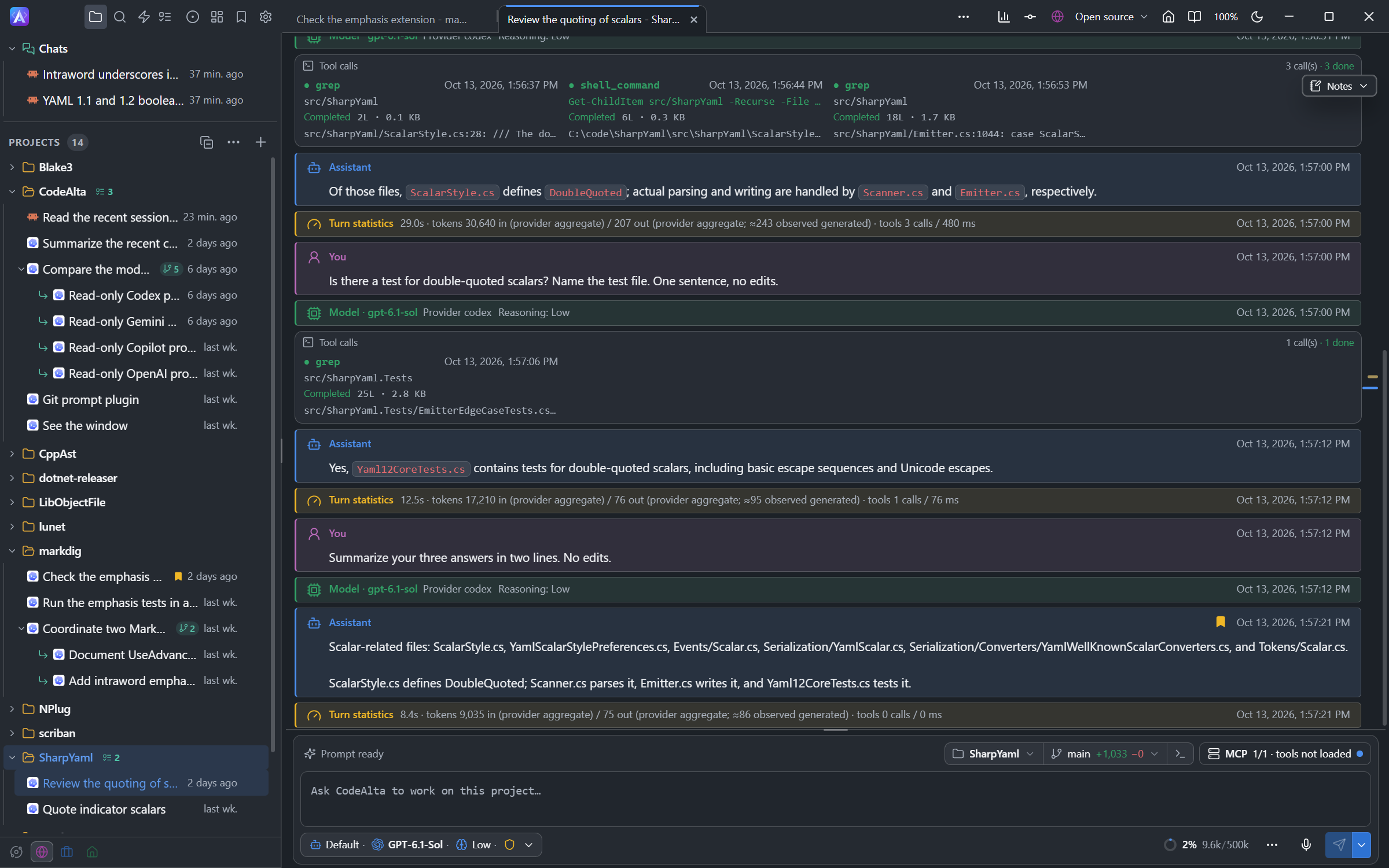Expand the send options arrow beside send button
1389x868 pixels.
click(1361, 845)
